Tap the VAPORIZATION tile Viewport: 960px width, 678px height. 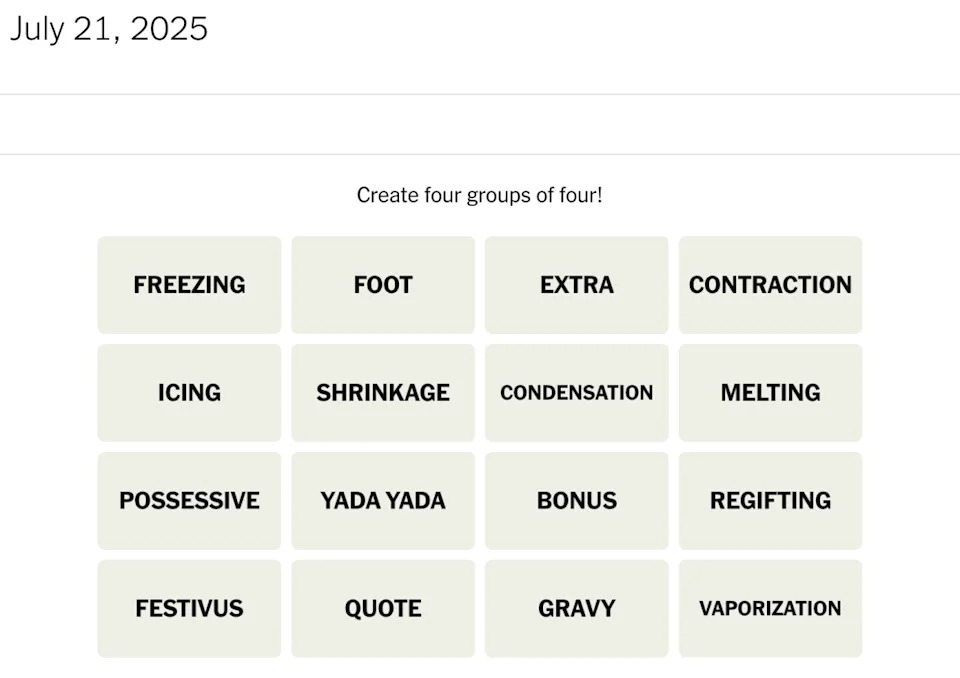770,609
